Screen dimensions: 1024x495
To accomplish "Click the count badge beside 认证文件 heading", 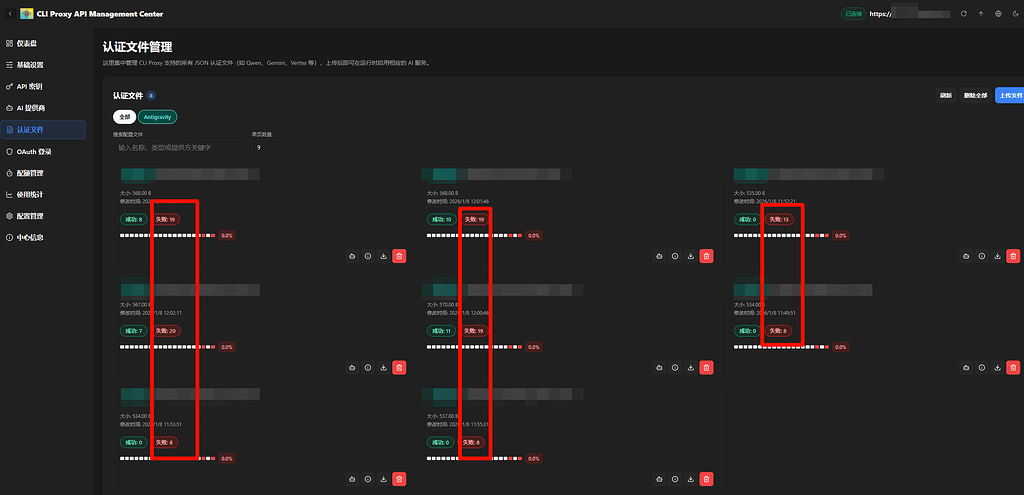I will [151, 95].
